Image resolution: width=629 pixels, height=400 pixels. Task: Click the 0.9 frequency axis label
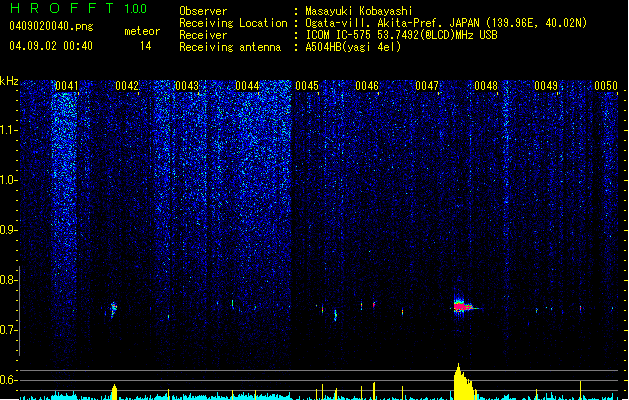pos(8,230)
